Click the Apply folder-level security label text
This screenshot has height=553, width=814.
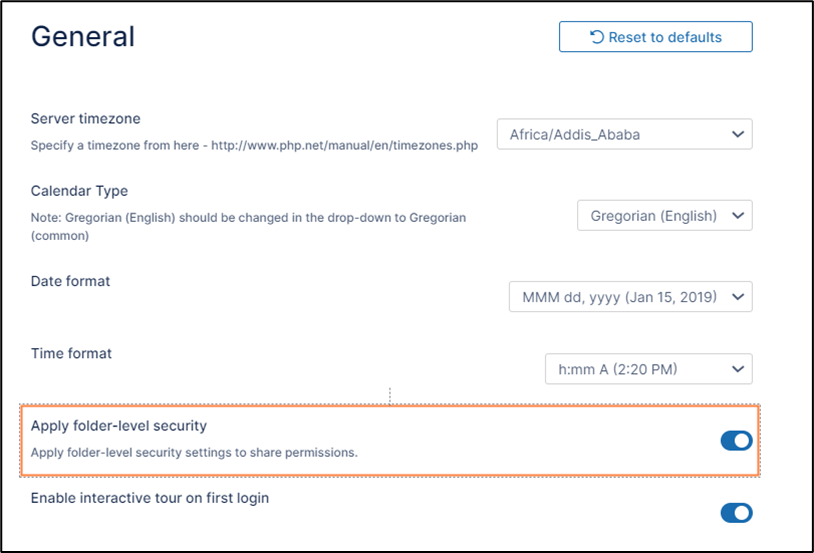119,426
